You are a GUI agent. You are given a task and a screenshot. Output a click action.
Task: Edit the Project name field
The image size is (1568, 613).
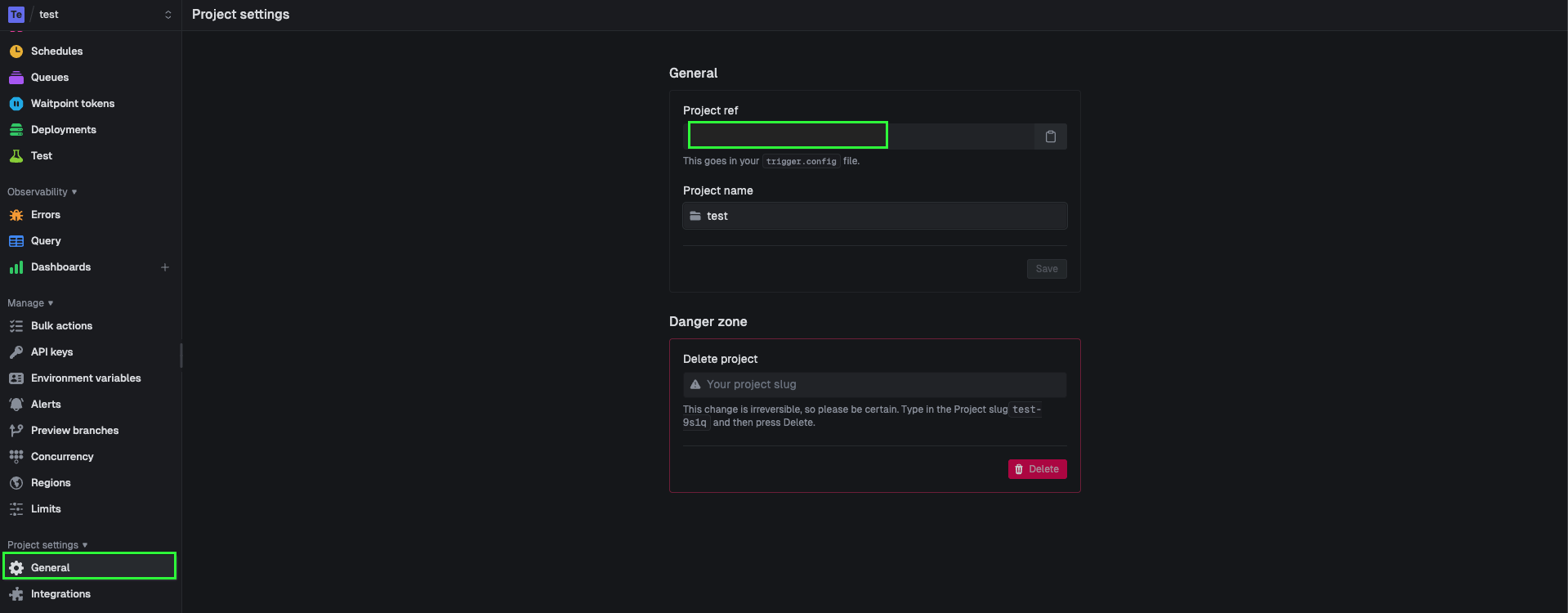click(875, 216)
